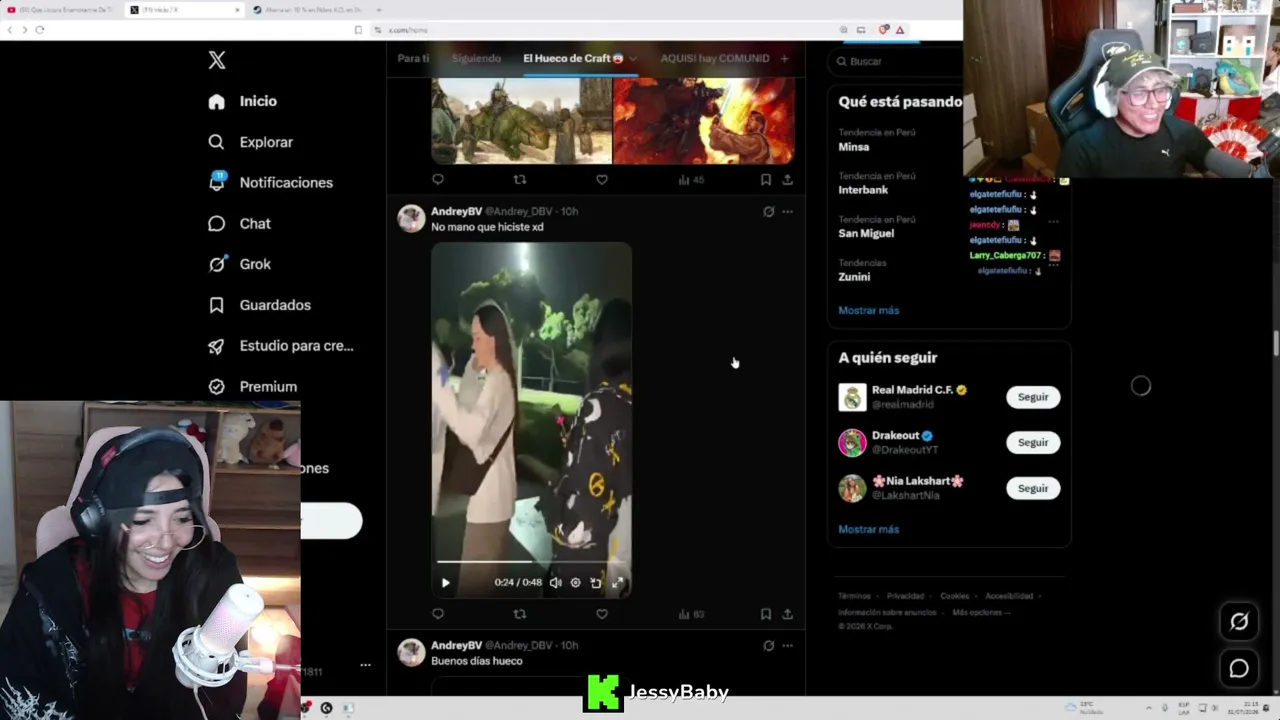This screenshot has height=720, width=1280.
Task: Open video settings gear
Action: pos(575,583)
